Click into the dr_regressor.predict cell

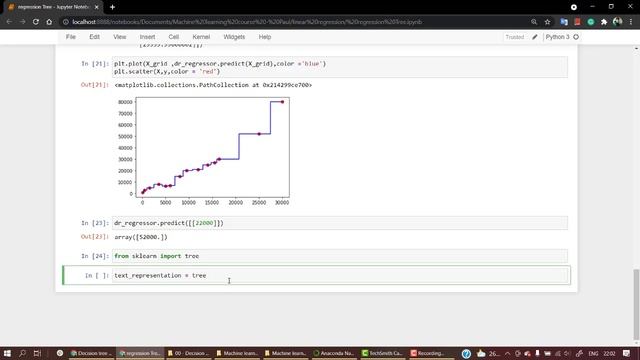340,223
